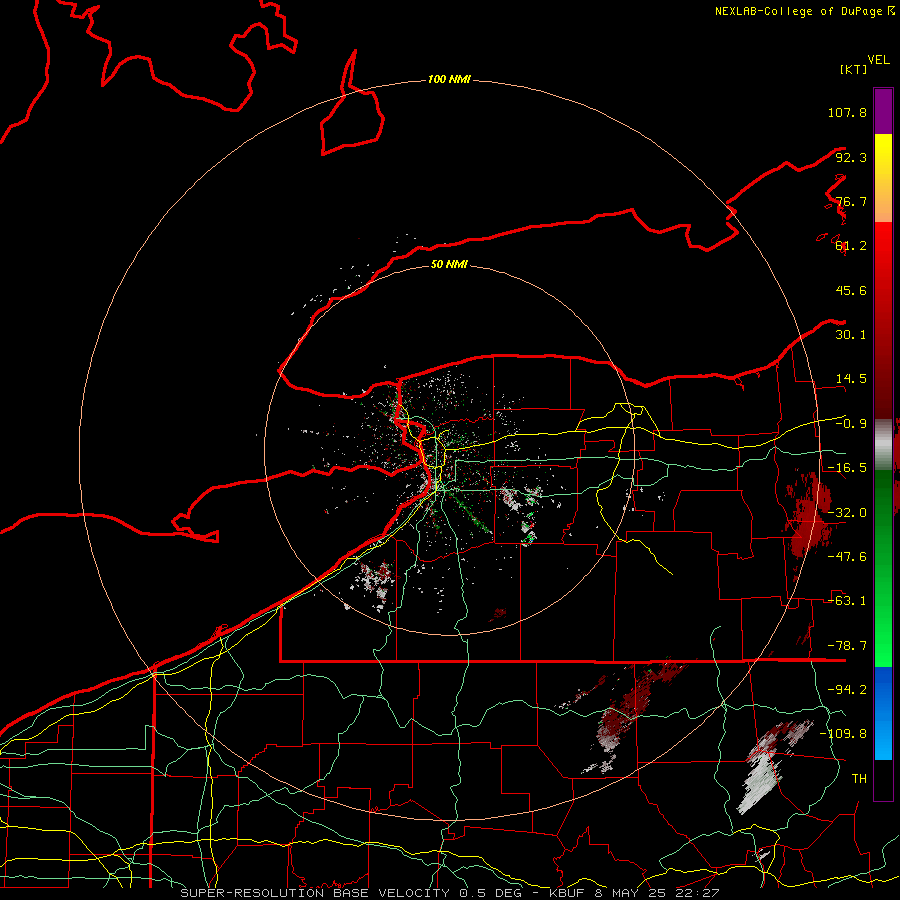
Task: Click the 92.3 velocity scale value
Action: click(851, 157)
